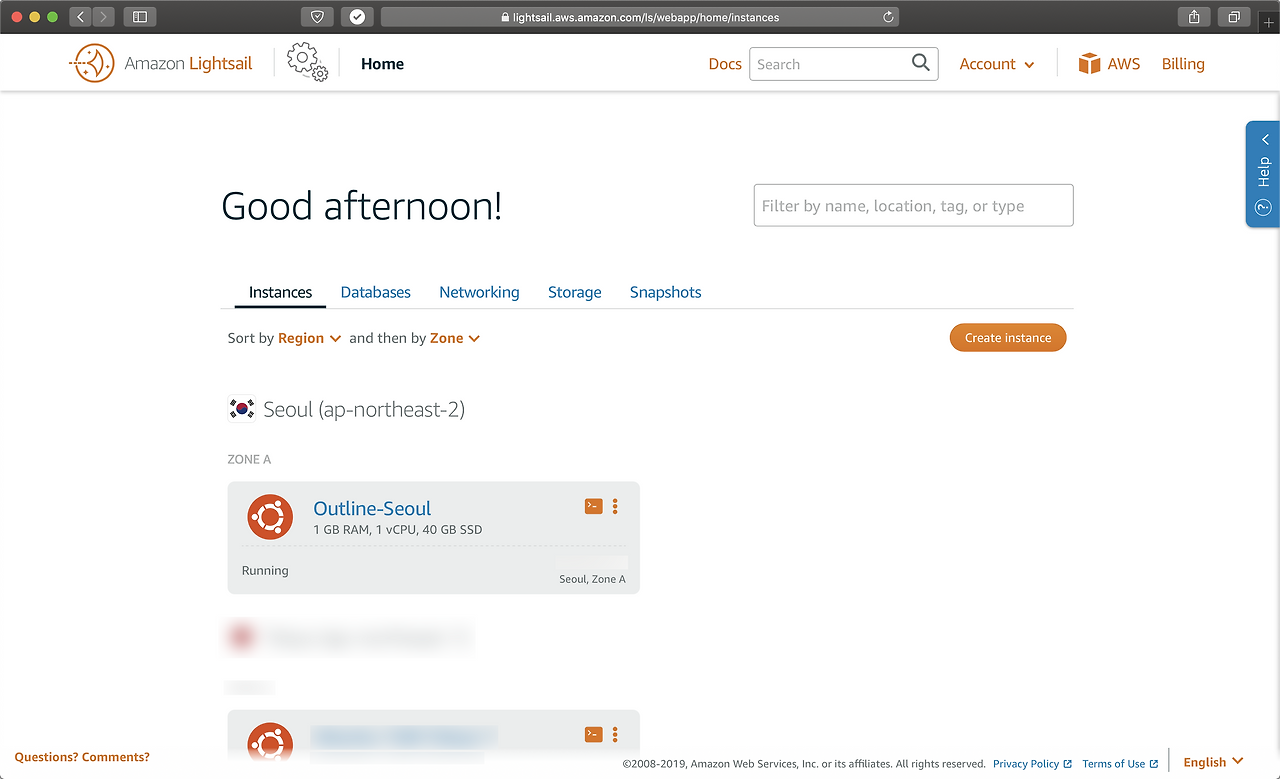This screenshot has width=1280, height=779.
Task: Click the Seoul, Zone A location text
Action: pos(592,579)
